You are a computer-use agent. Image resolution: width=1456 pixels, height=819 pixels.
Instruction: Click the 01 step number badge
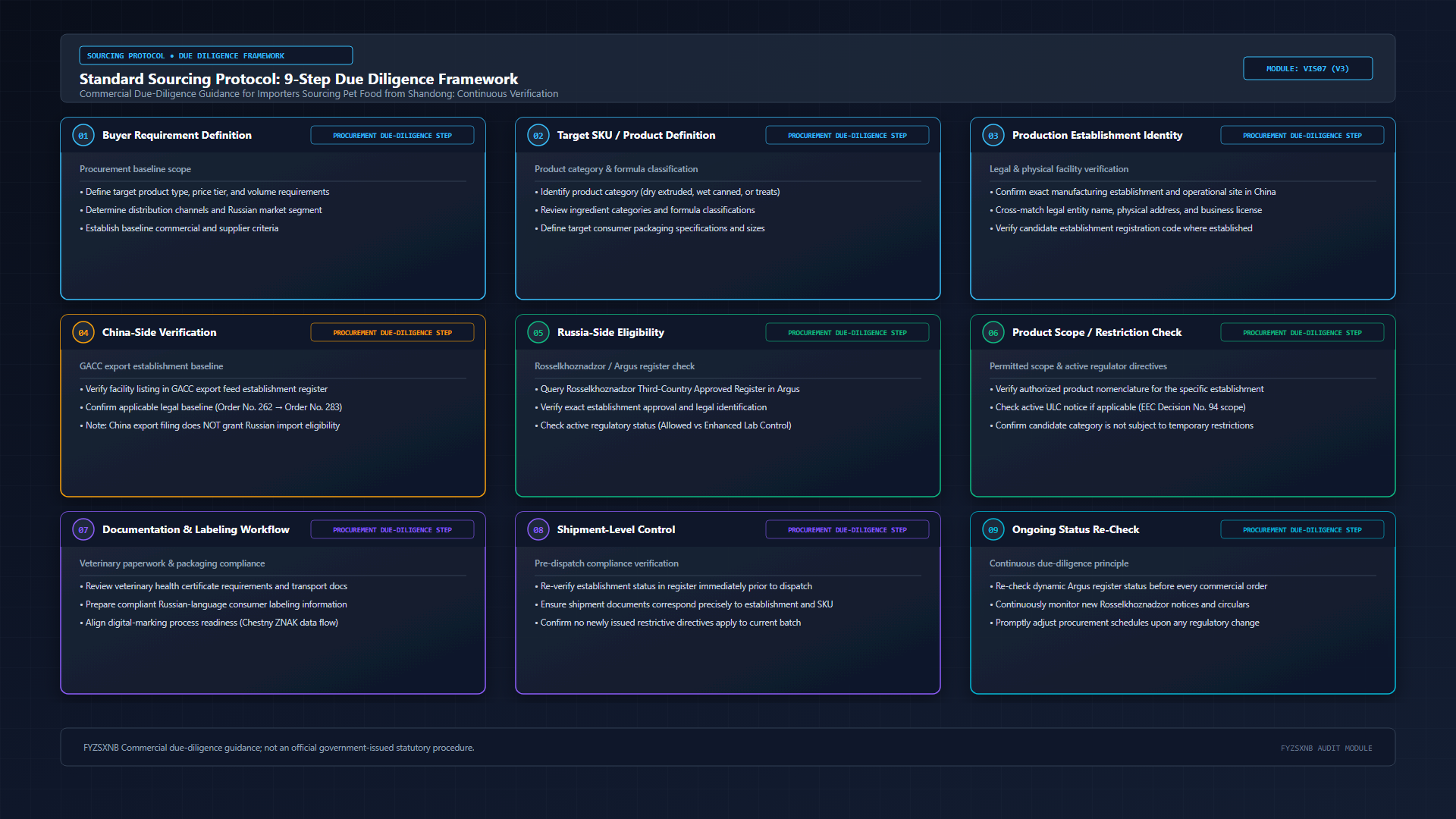(x=83, y=136)
